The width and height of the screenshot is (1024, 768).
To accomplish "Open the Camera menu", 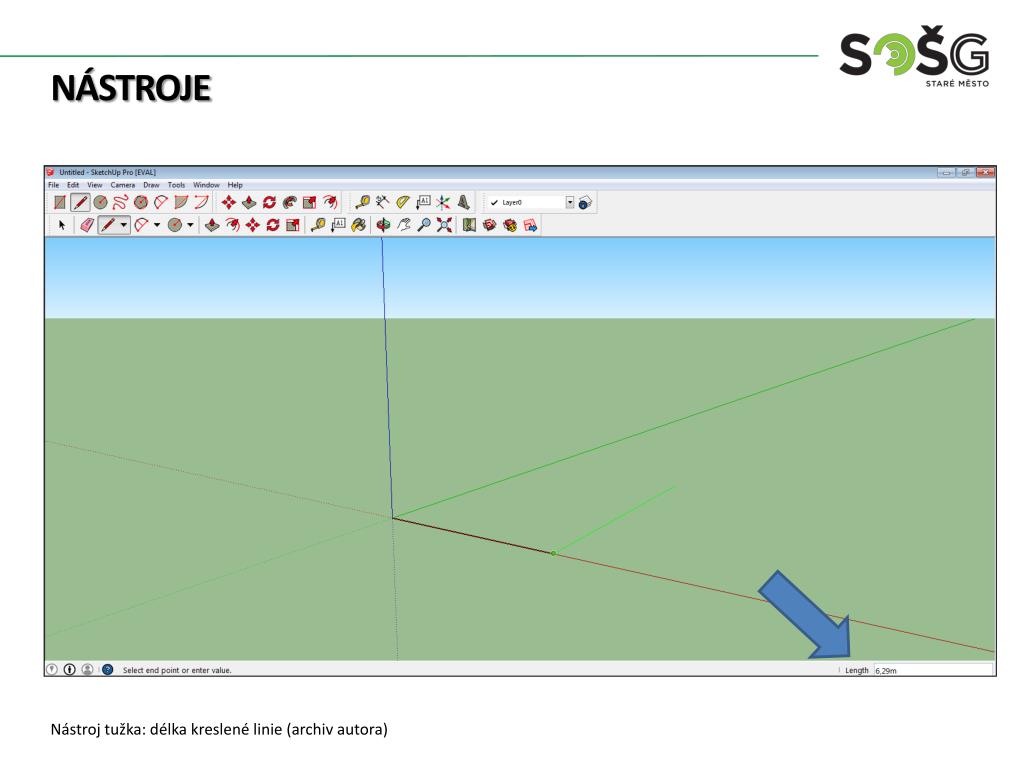I will (123, 185).
